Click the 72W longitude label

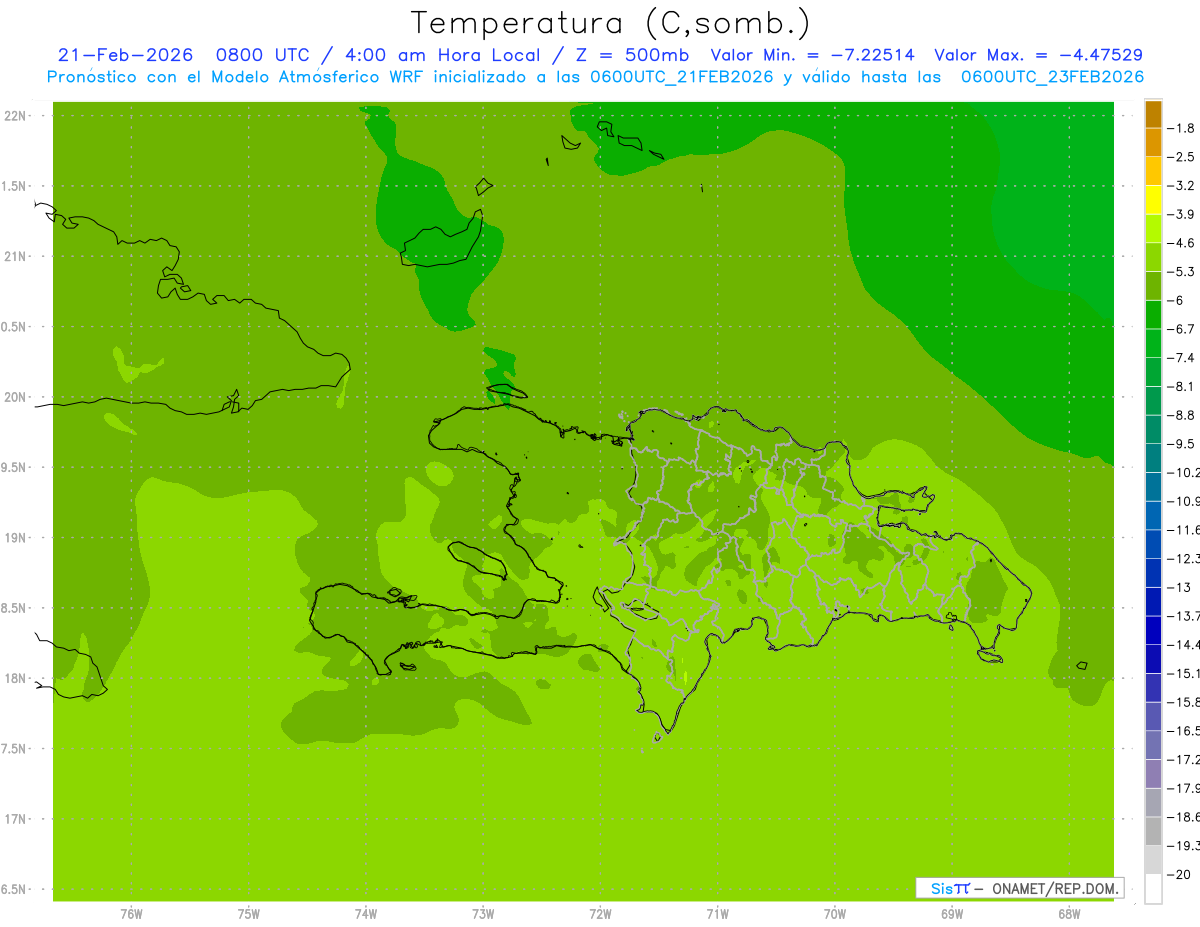pyautogui.click(x=600, y=914)
